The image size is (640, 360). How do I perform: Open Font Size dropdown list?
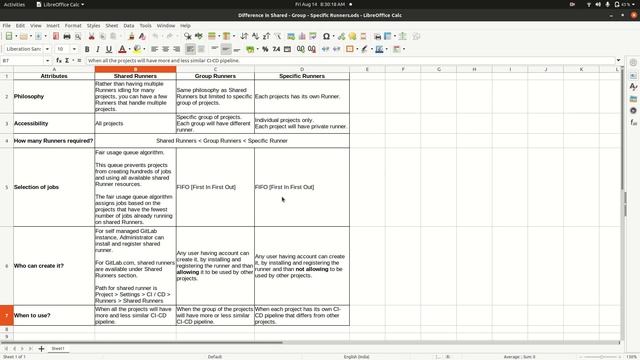pyautogui.click(x=74, y=49)
